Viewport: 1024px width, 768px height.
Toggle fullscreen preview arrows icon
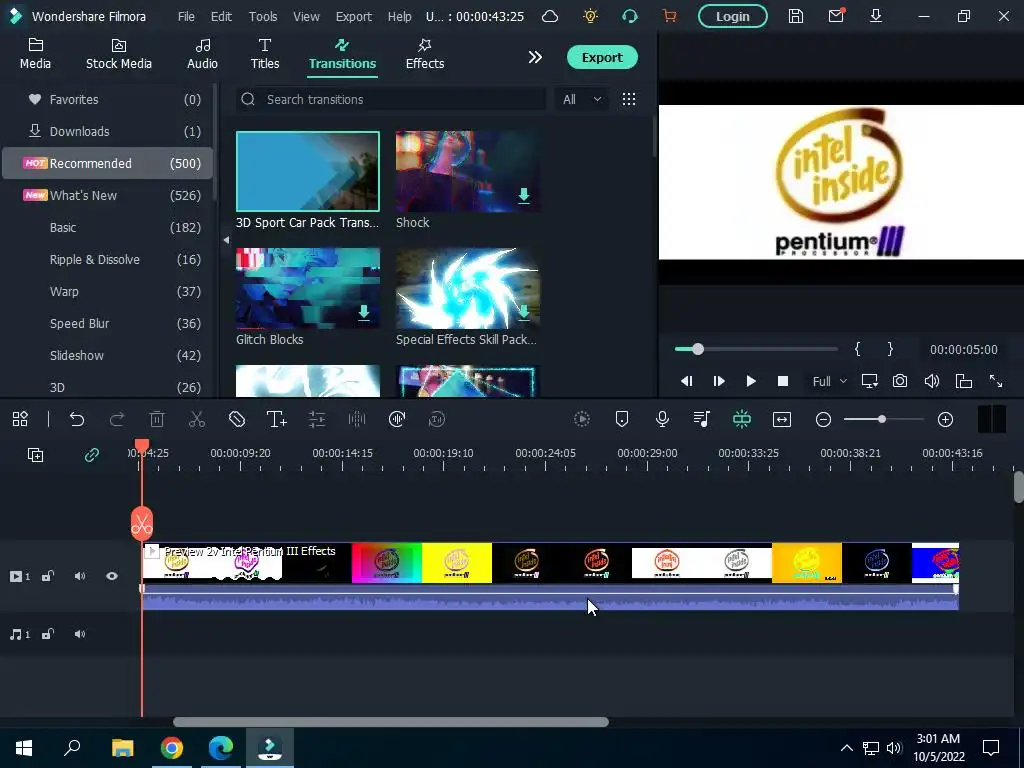(995, 381)
